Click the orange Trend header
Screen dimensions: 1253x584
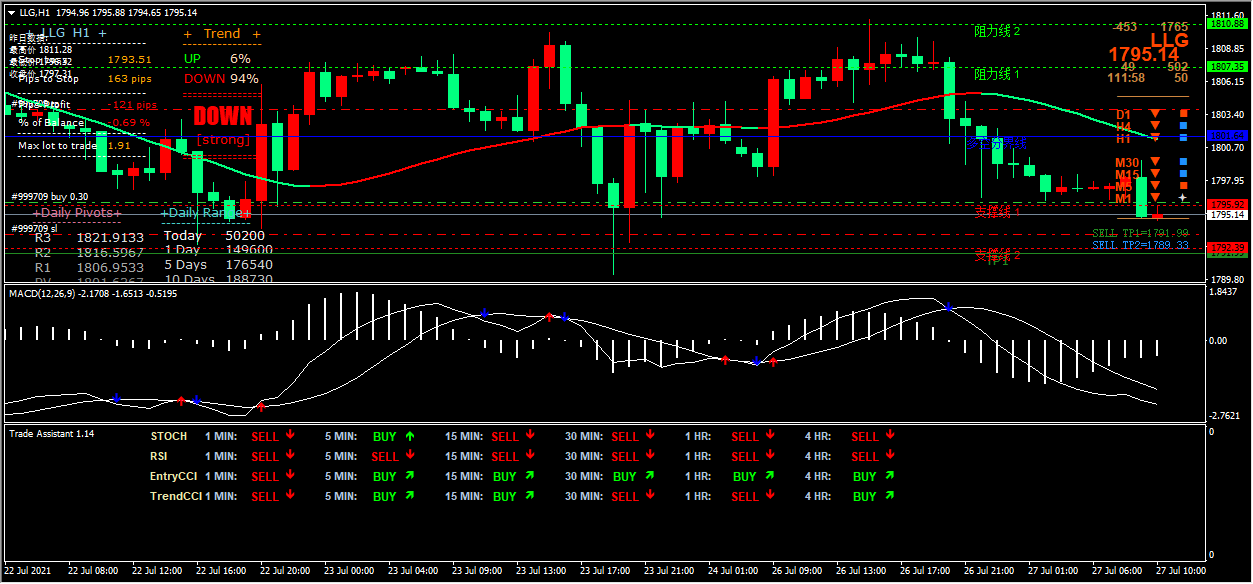click(x=222, y=34)
